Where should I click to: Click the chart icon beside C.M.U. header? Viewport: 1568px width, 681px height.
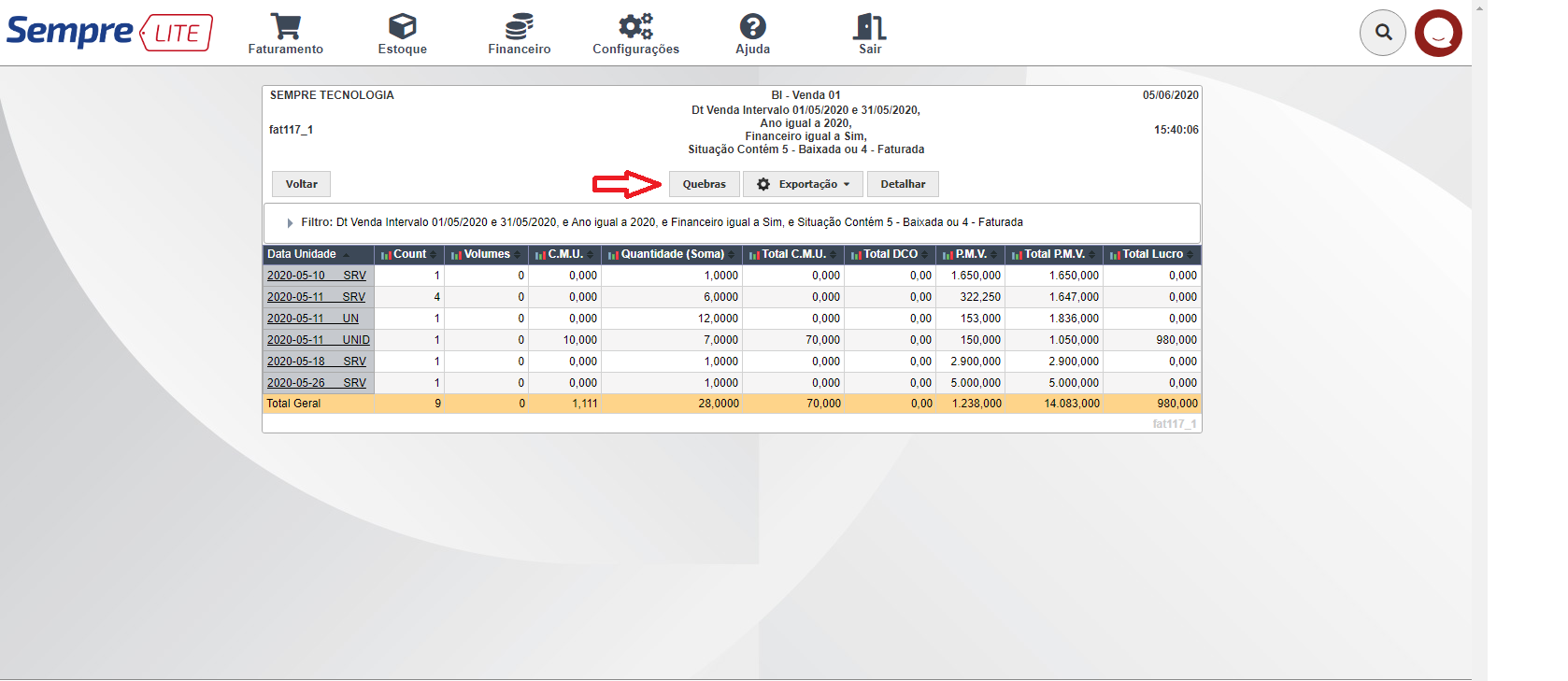[540, 255]
